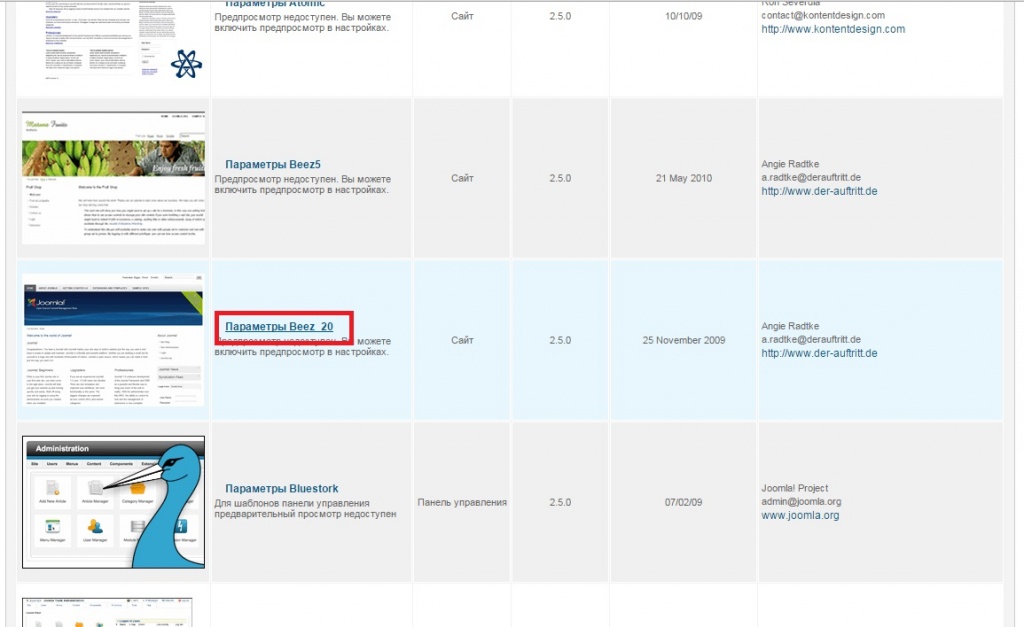Click admin@joomla.org email text
1024x627 pixels.
pyautogui.click(x=801, y=502)
